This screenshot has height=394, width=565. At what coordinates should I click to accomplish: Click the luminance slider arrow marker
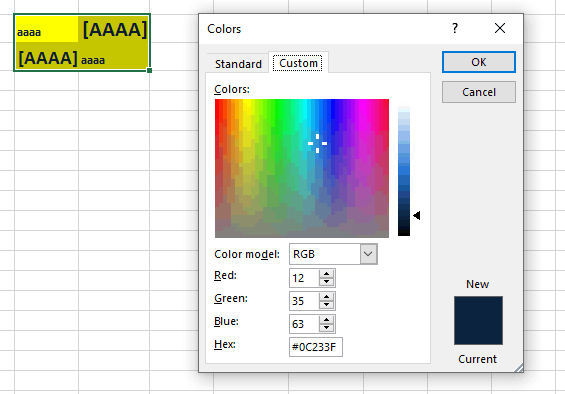point(417,216)
